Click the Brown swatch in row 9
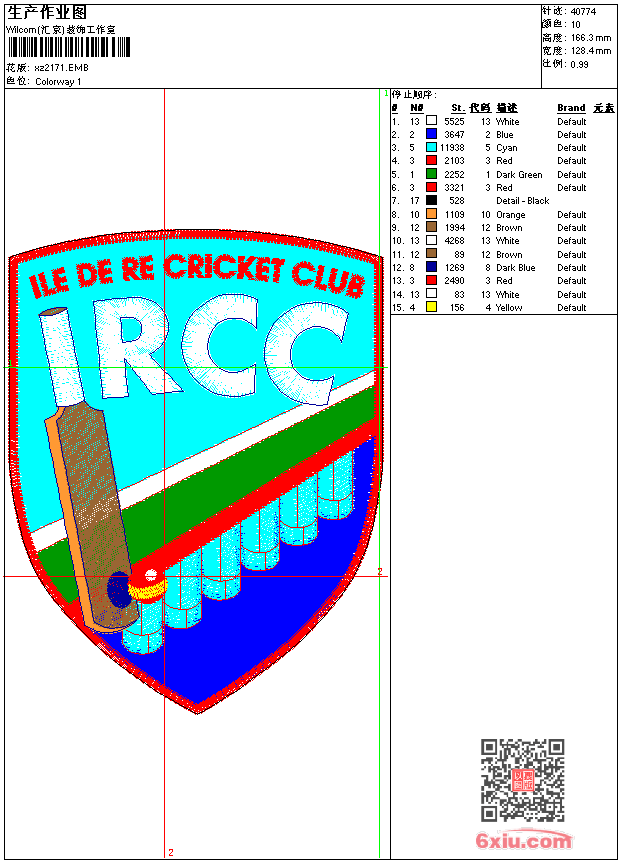The width and height of the screenshot is (620, 860). (432, 227)
